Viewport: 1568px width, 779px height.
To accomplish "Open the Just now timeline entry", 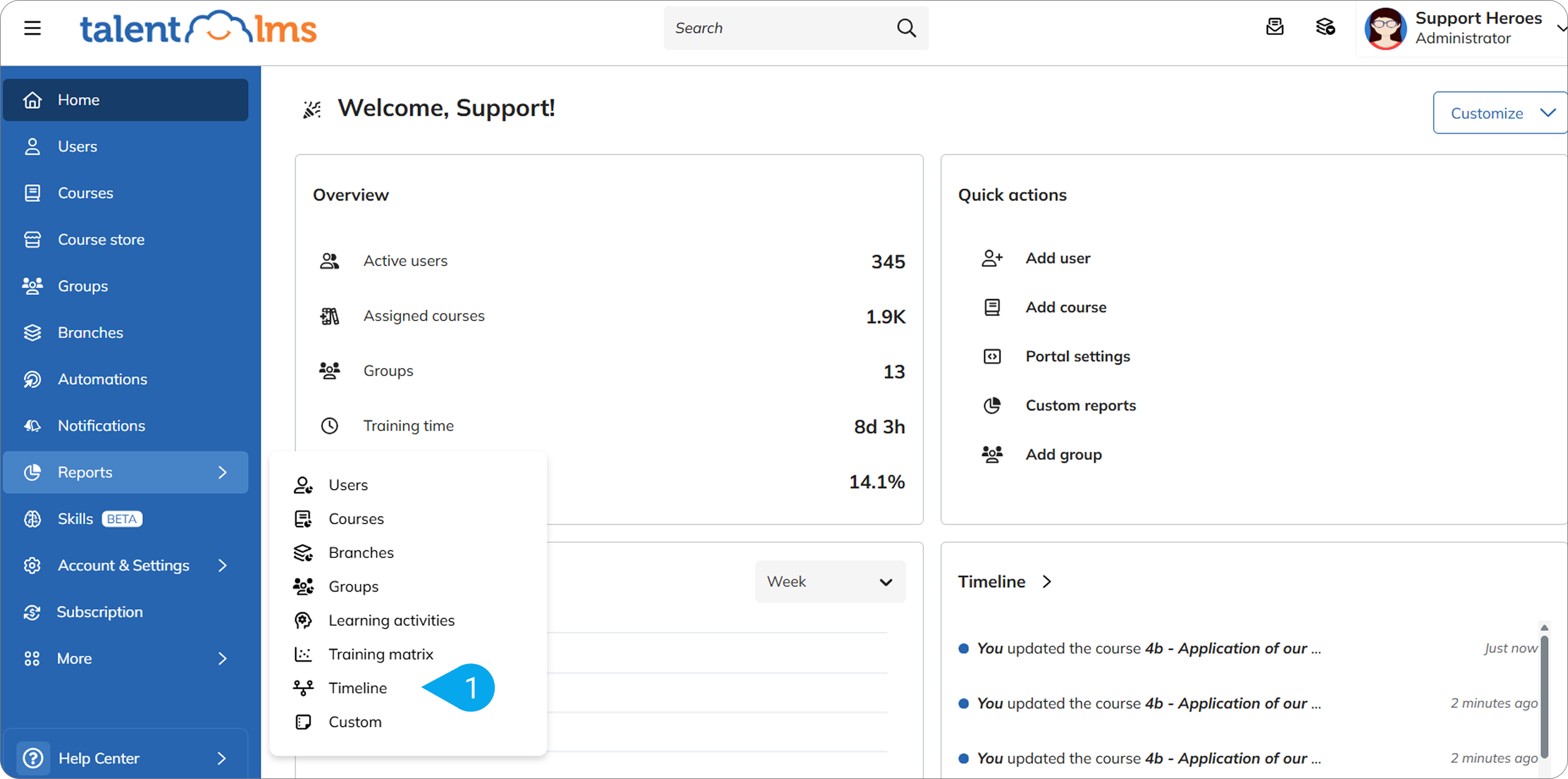I will pos(1248,648).
